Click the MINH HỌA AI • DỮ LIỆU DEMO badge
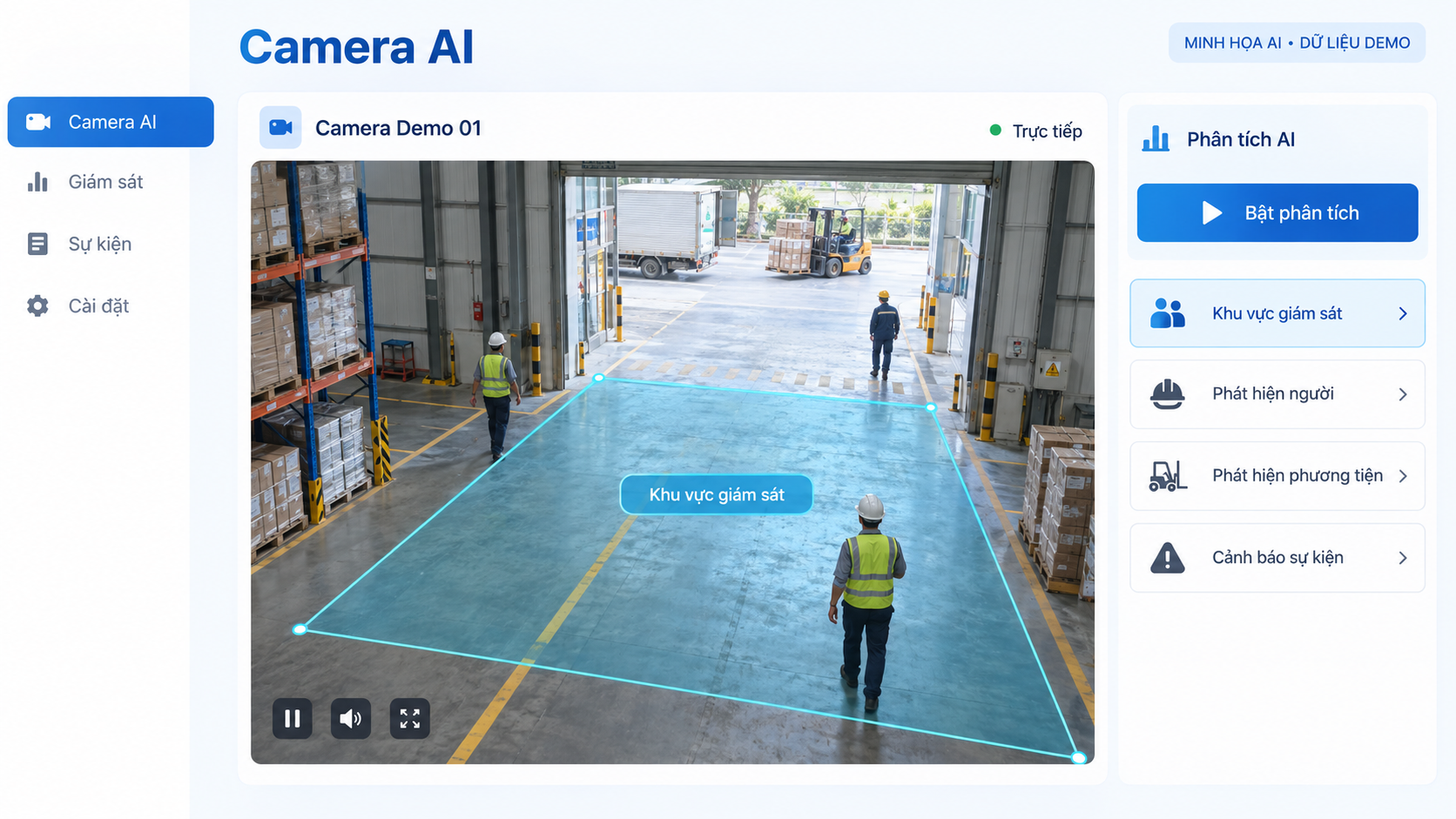Image resolution: width=1456 pixels, height=819 pixels. click(x=1297, y=43)
